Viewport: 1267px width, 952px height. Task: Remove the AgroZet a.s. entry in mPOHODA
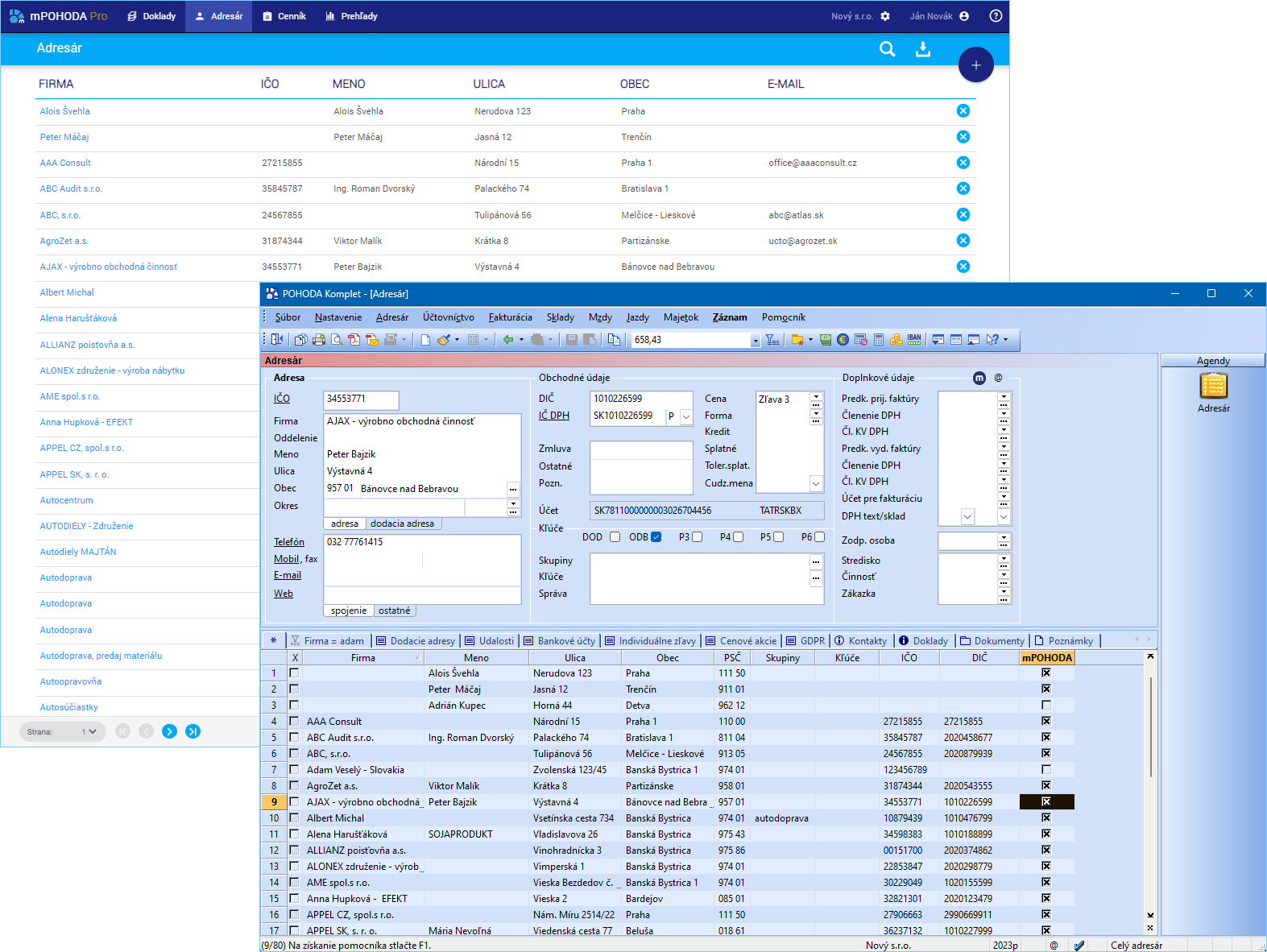[x=963, y=240]
